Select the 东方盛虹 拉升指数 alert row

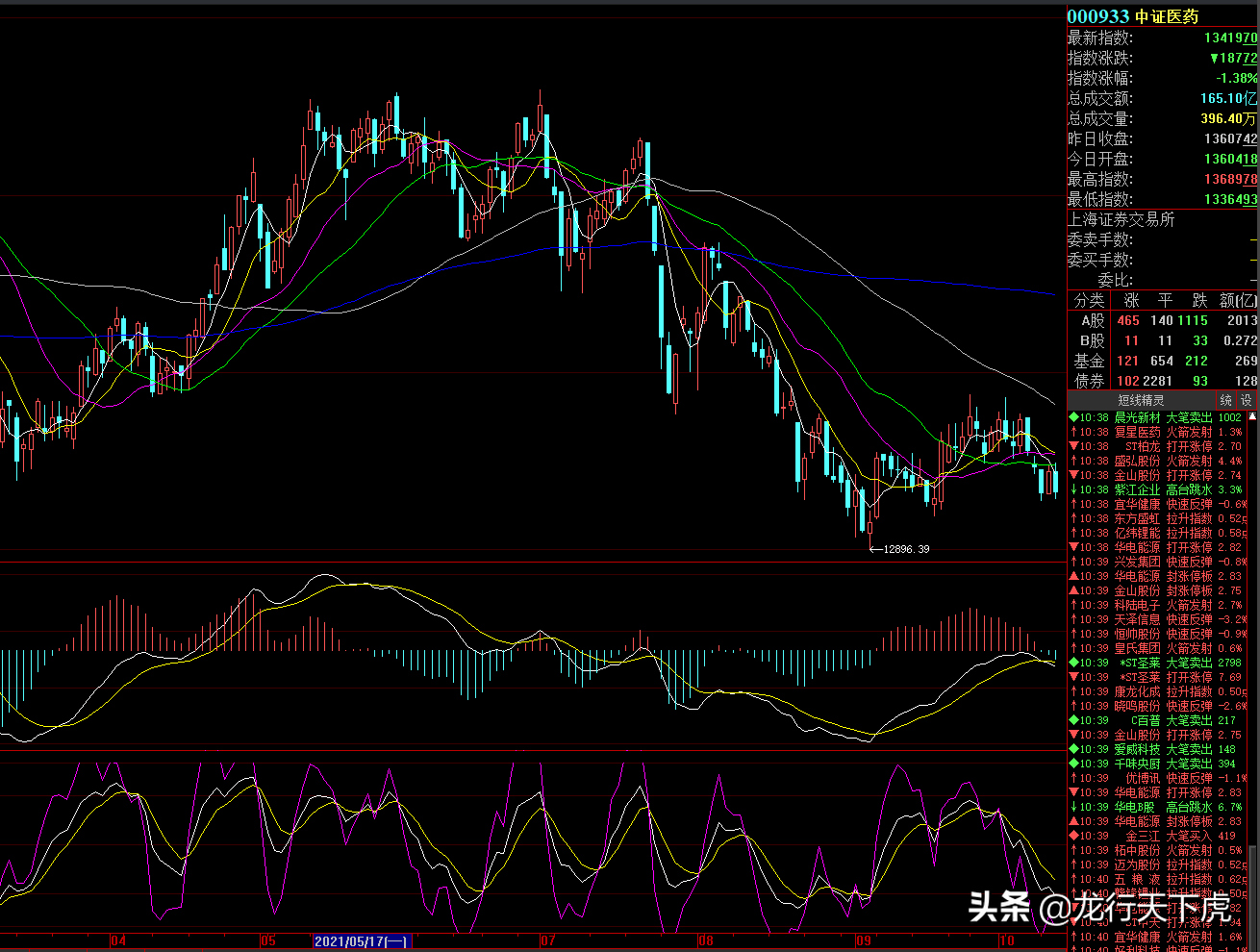[1156, 518]
